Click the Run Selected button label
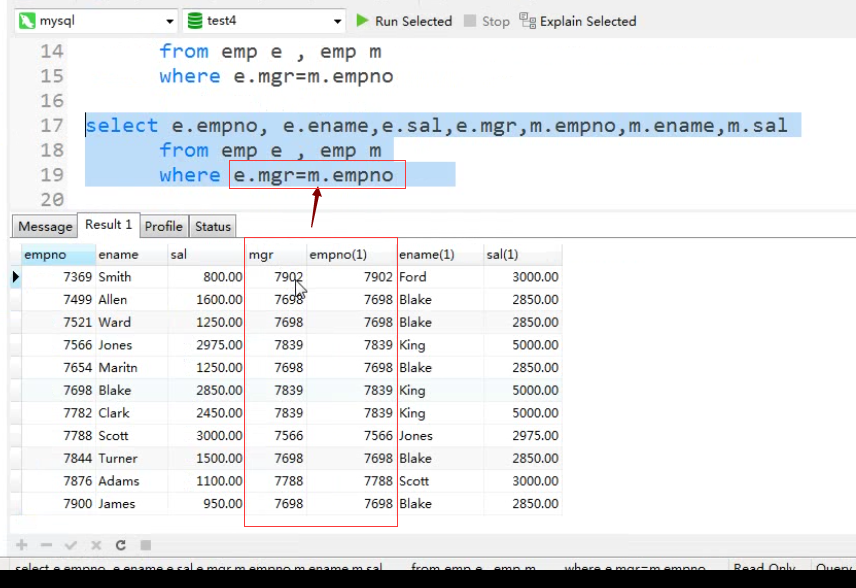Viewport: 856px width, 588px height. pos(413,21)
